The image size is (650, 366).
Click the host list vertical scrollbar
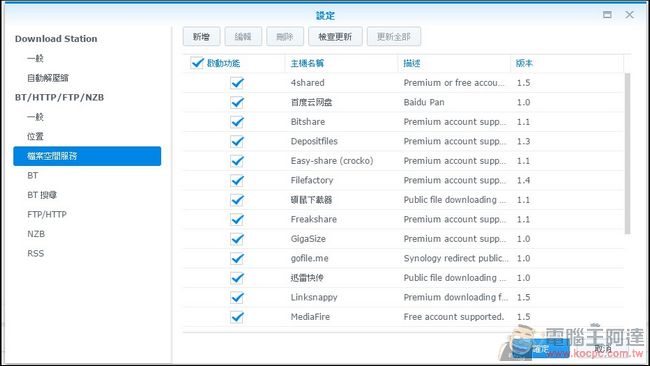pyautogui.click(x=628, y=153)
